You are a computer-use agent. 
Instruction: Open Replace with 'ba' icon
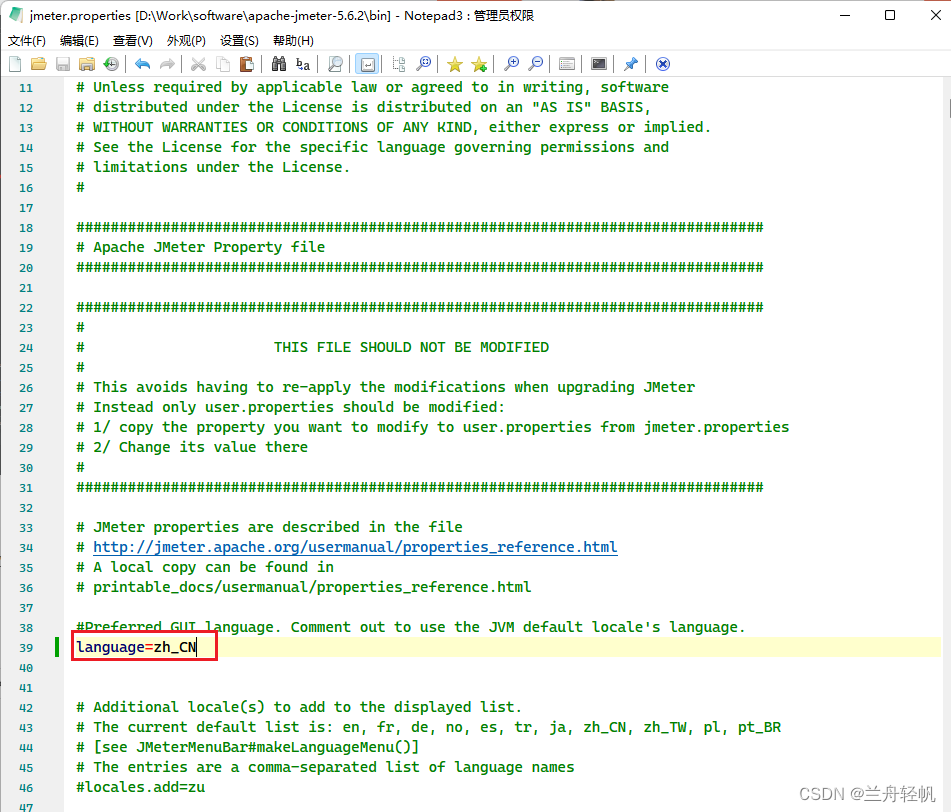(x=303, y=64)
